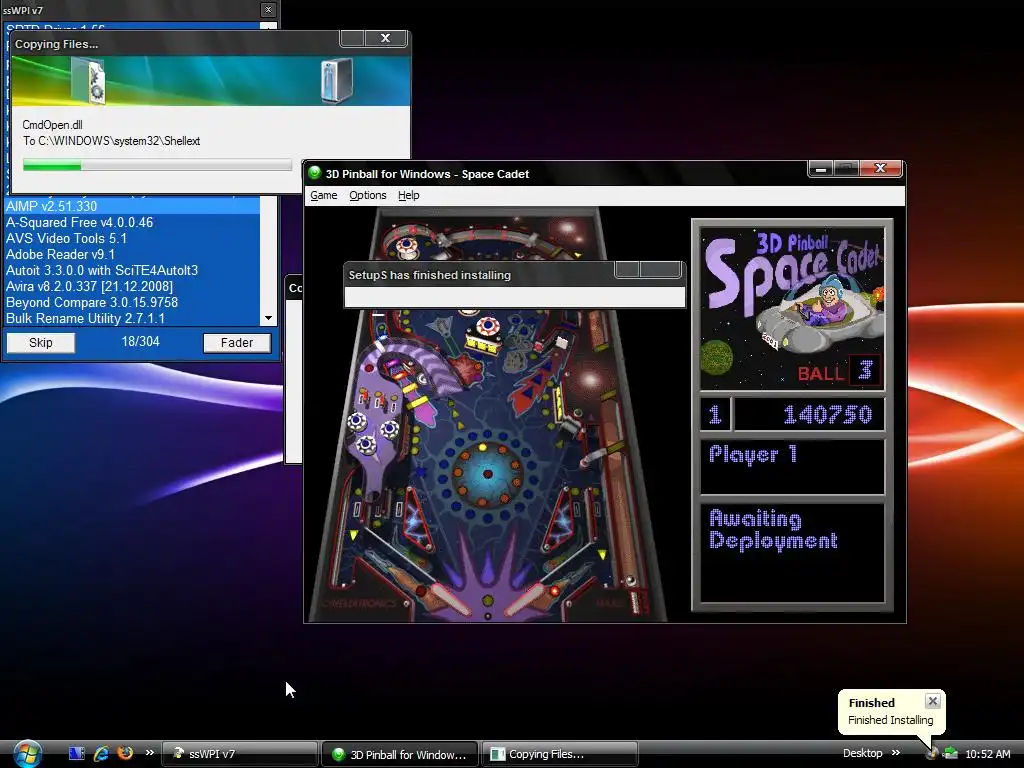Click the Awaiting Deployment message
The height and width of the screenshot is (768, 1024).
[773, 530]
